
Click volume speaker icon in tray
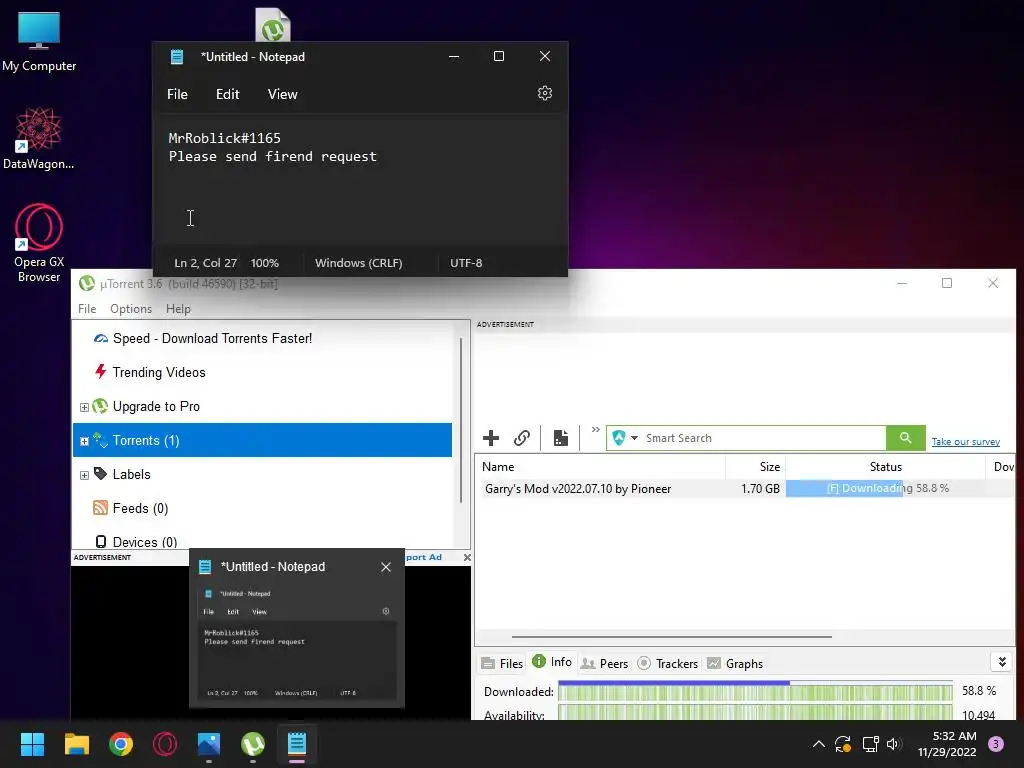tap(894, 744)
